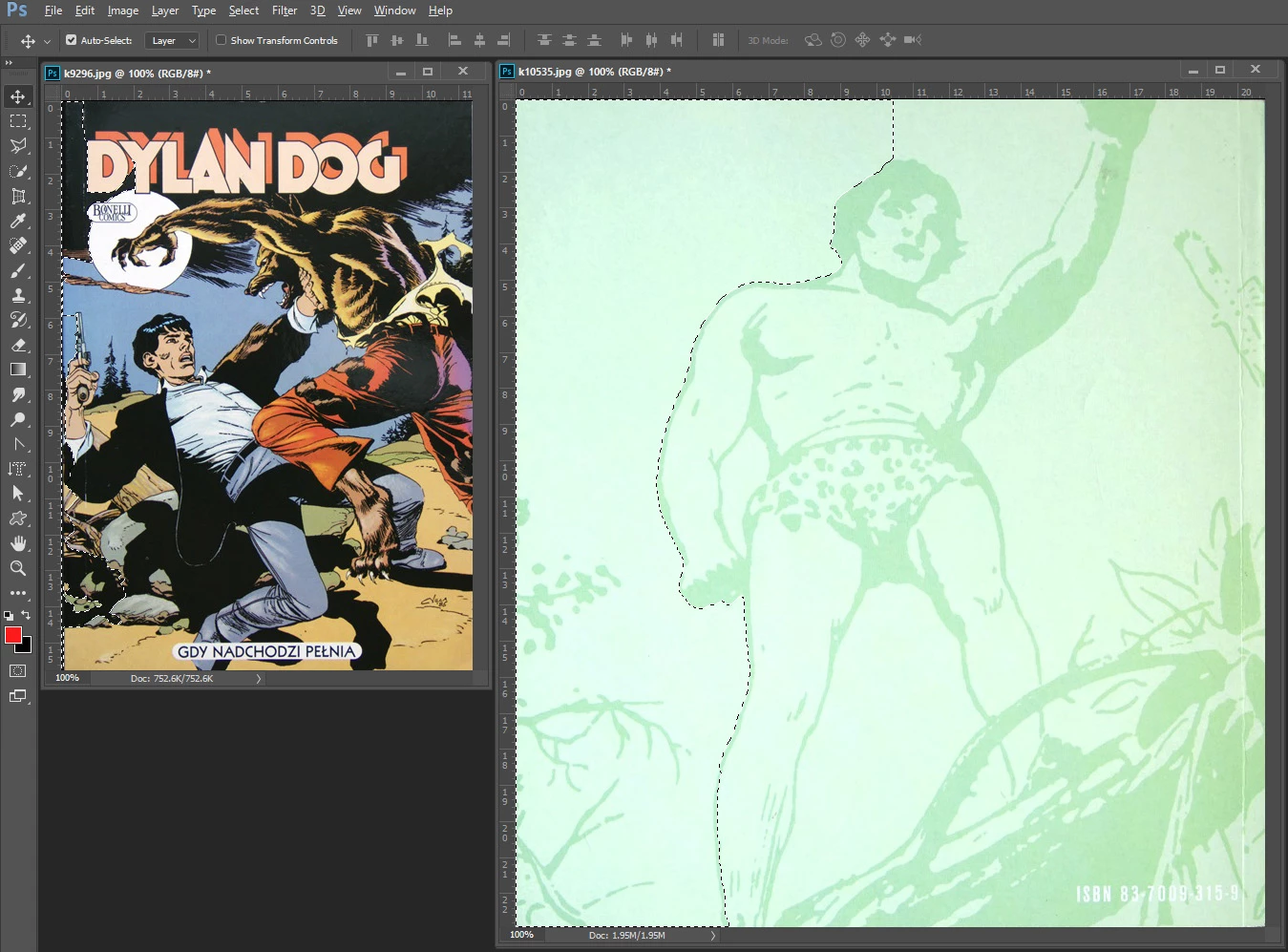
Task: Enable Show Transform Controls checkbox
Action: 222,40
